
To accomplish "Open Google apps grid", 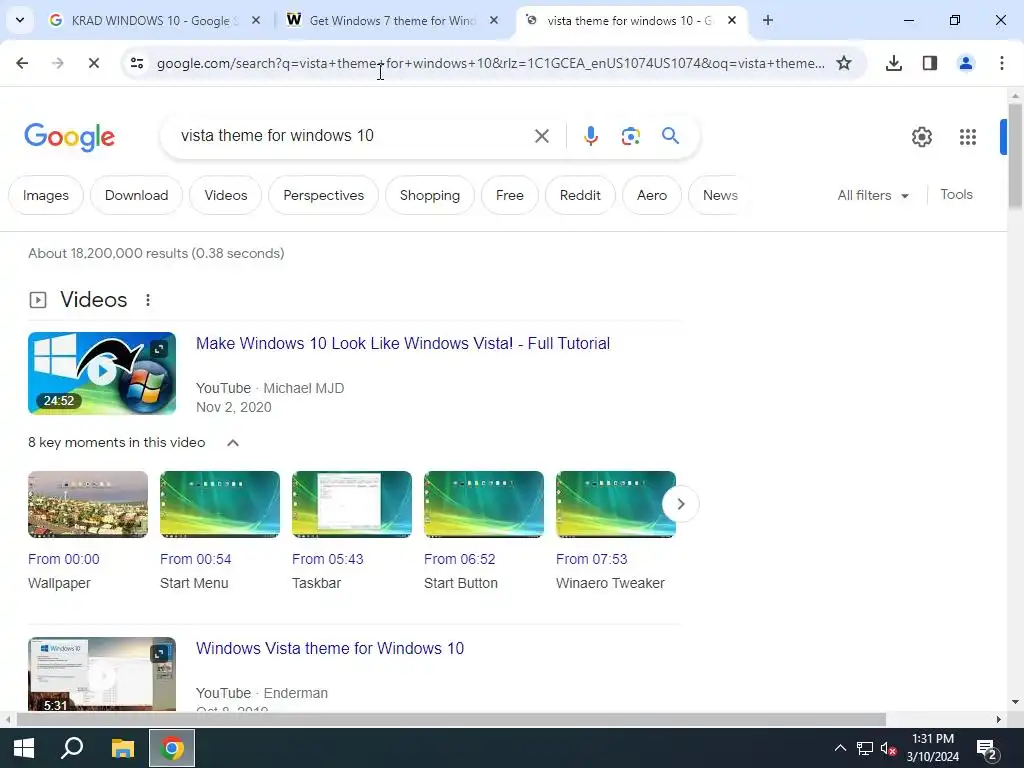I will 967,136.
